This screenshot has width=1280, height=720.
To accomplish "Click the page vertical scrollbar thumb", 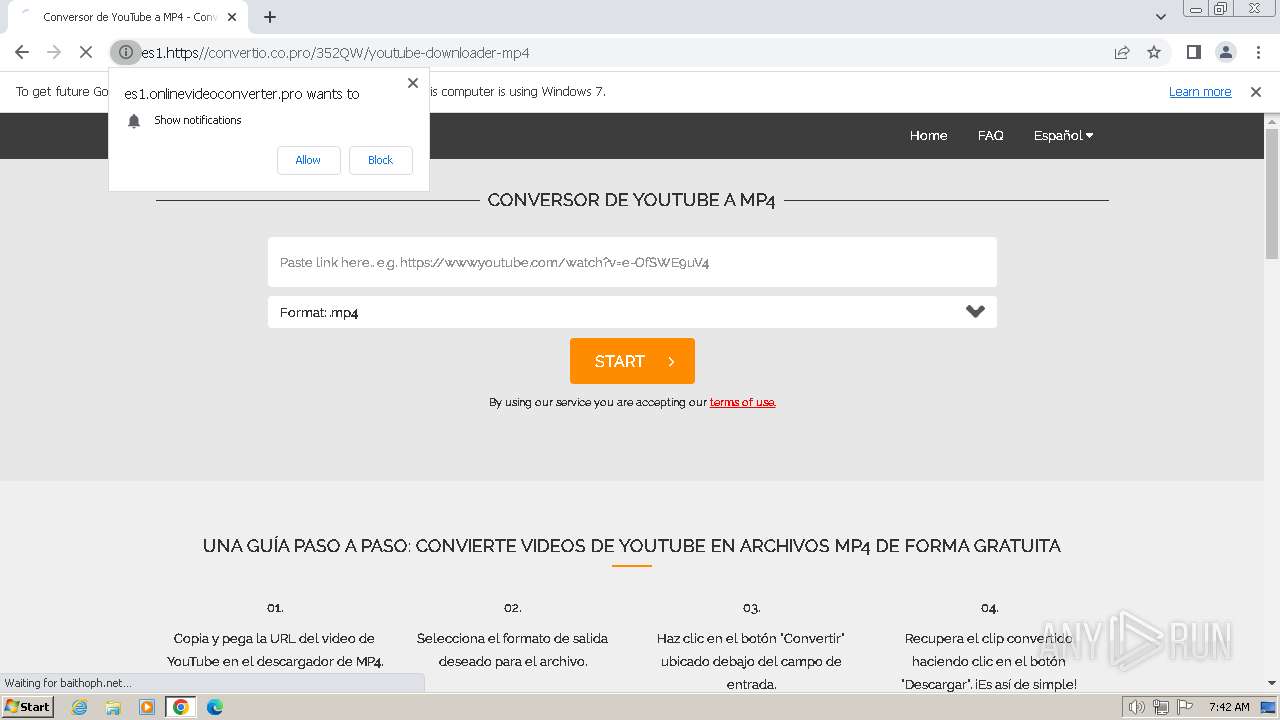I will tap(1272, 193).
